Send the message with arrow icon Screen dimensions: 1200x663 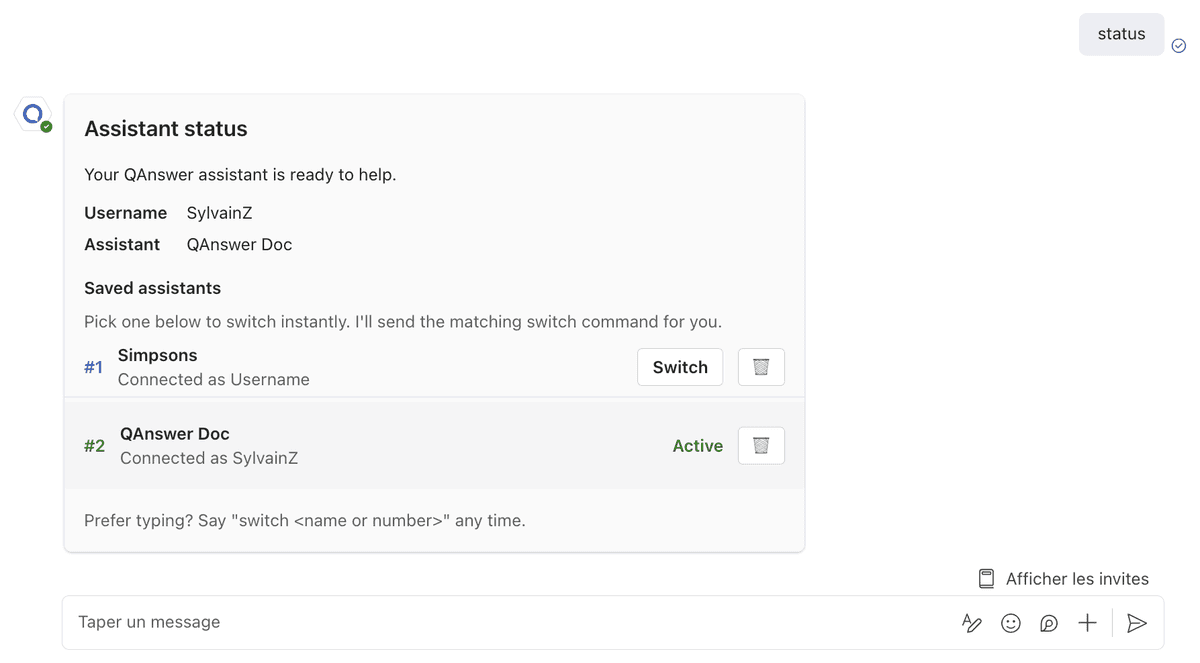point(1137,623)
